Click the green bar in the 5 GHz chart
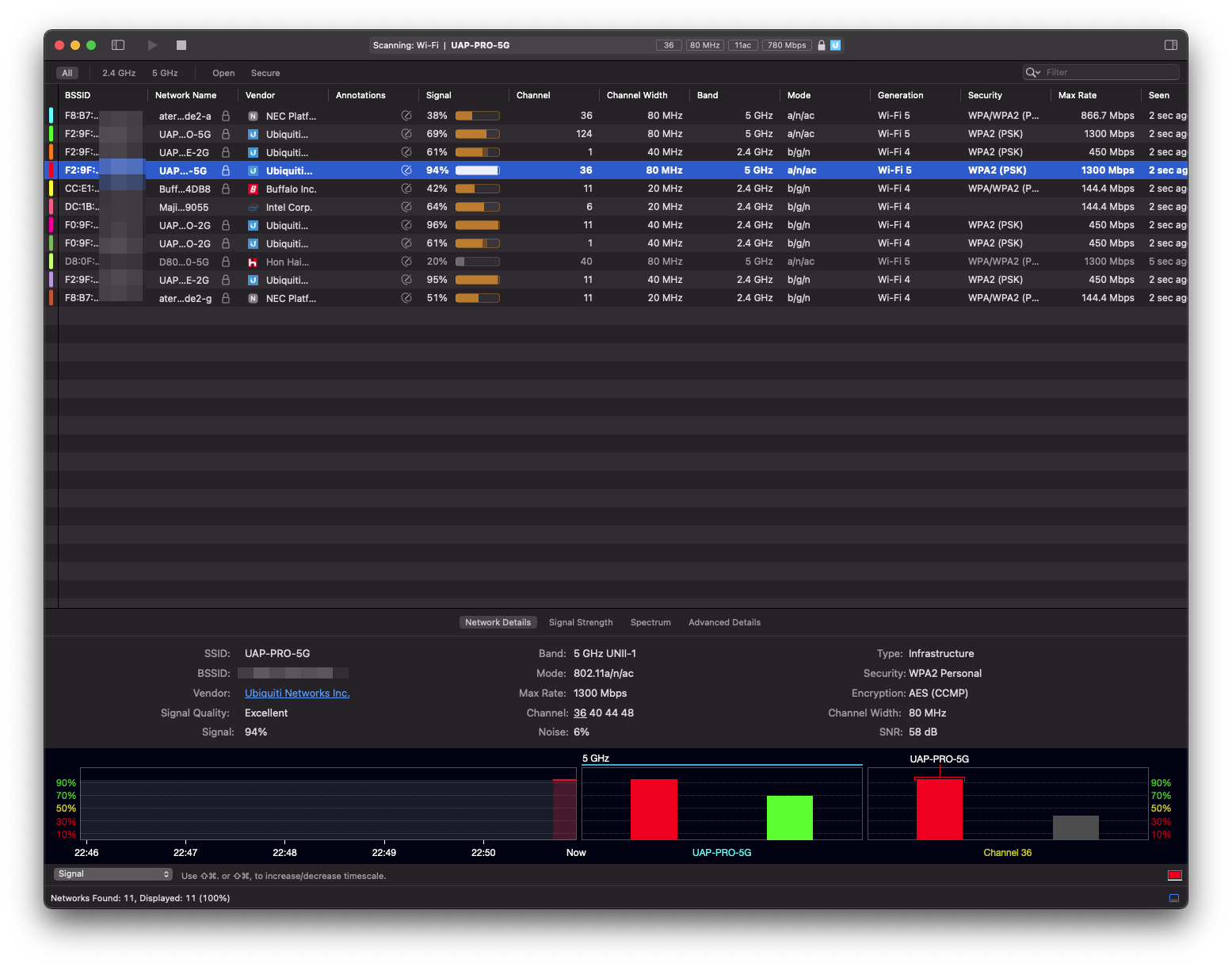1232x967 pixels. [x=790, y=817]
